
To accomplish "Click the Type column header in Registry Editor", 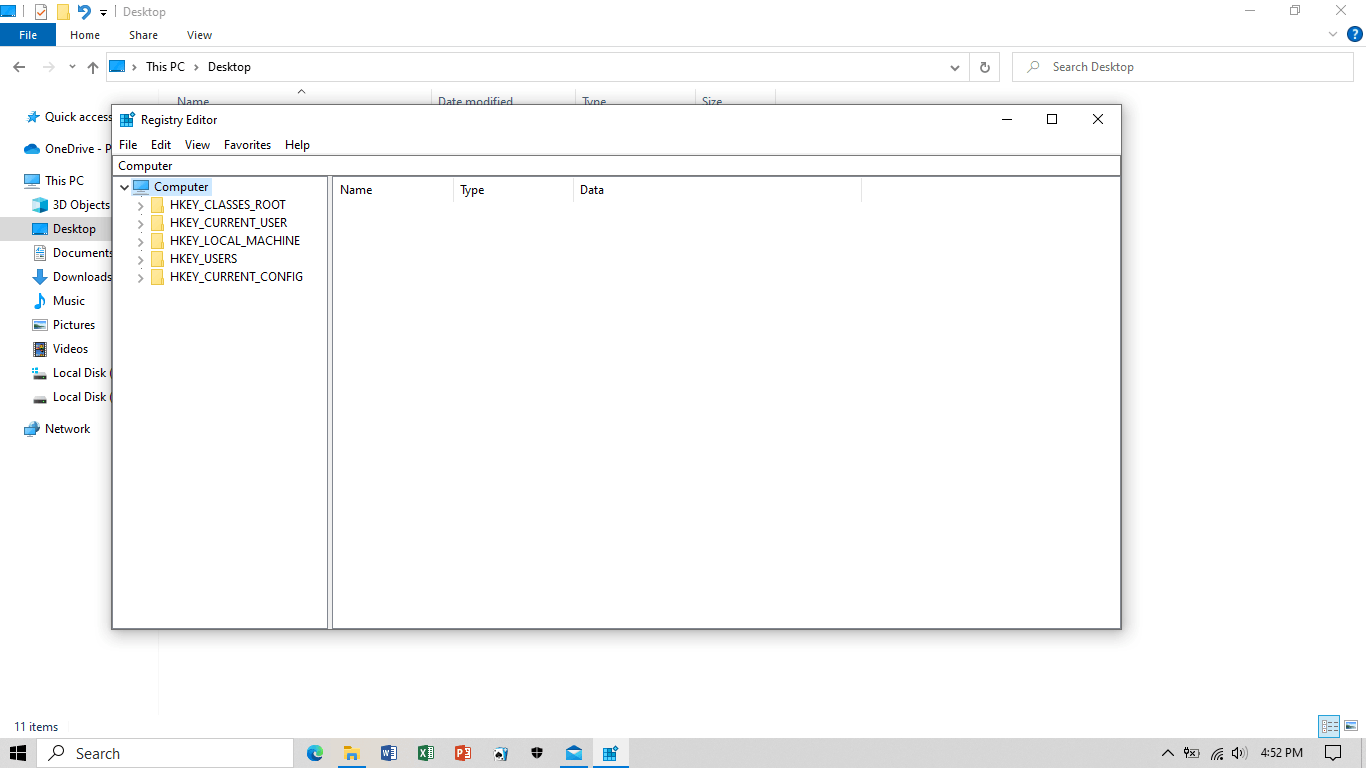I will coord(514,190).
